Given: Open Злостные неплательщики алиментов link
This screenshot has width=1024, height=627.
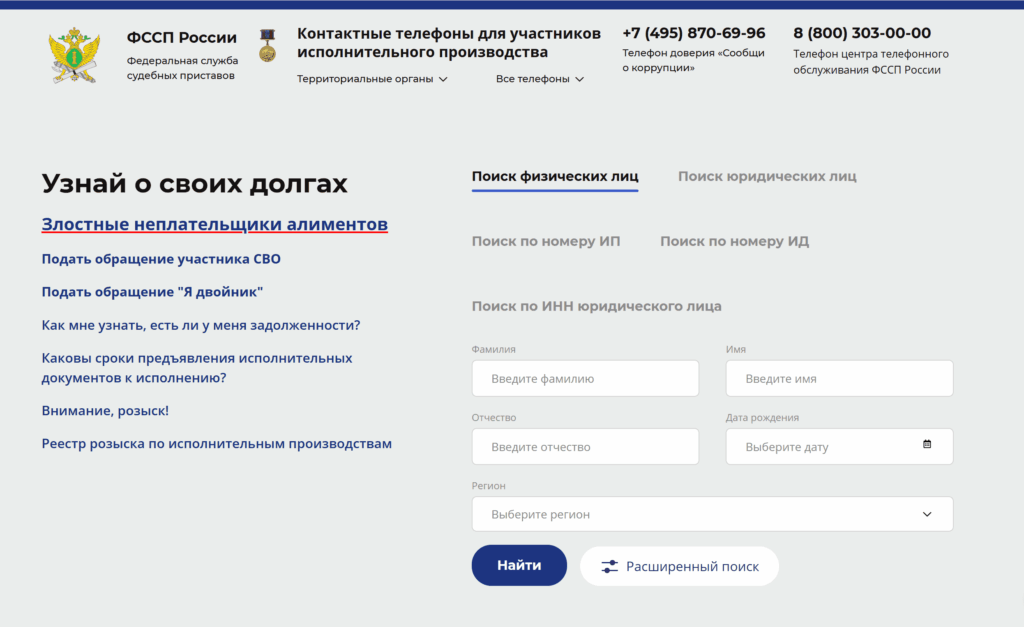Looking at the screenshot, I should click(215, 224).
